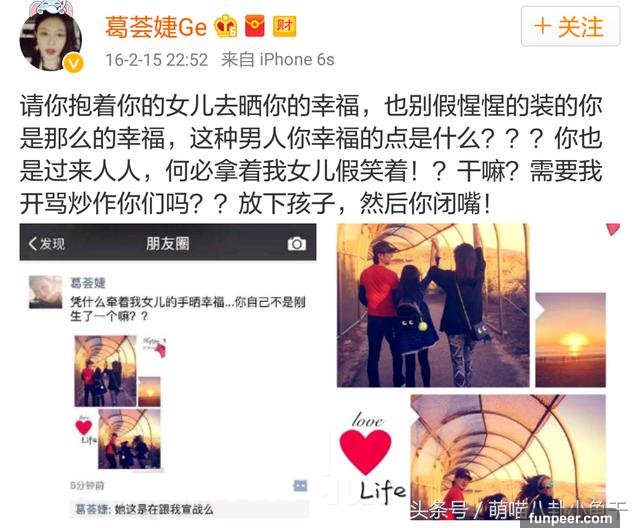Viewport: 640px width, 528px height.
Task: Click the 葛荟婕 name in the moments post
Action: (x=88, y=283)
